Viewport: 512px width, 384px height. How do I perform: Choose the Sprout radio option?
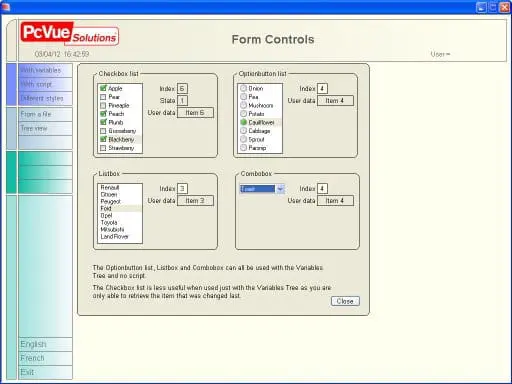click(x=244, y=139)
